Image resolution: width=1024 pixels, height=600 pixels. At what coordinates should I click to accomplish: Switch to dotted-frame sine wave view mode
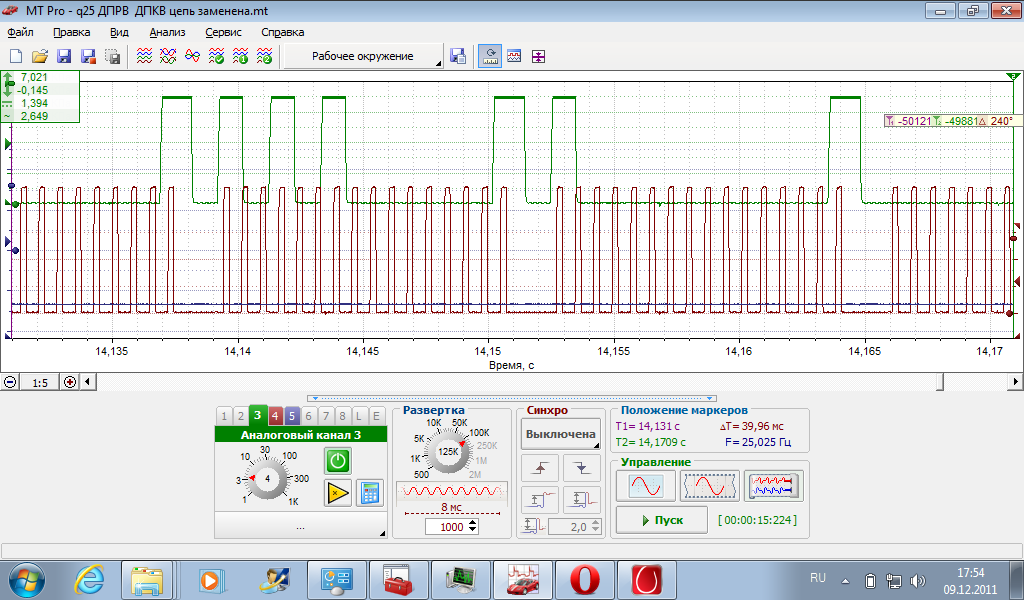710,486
